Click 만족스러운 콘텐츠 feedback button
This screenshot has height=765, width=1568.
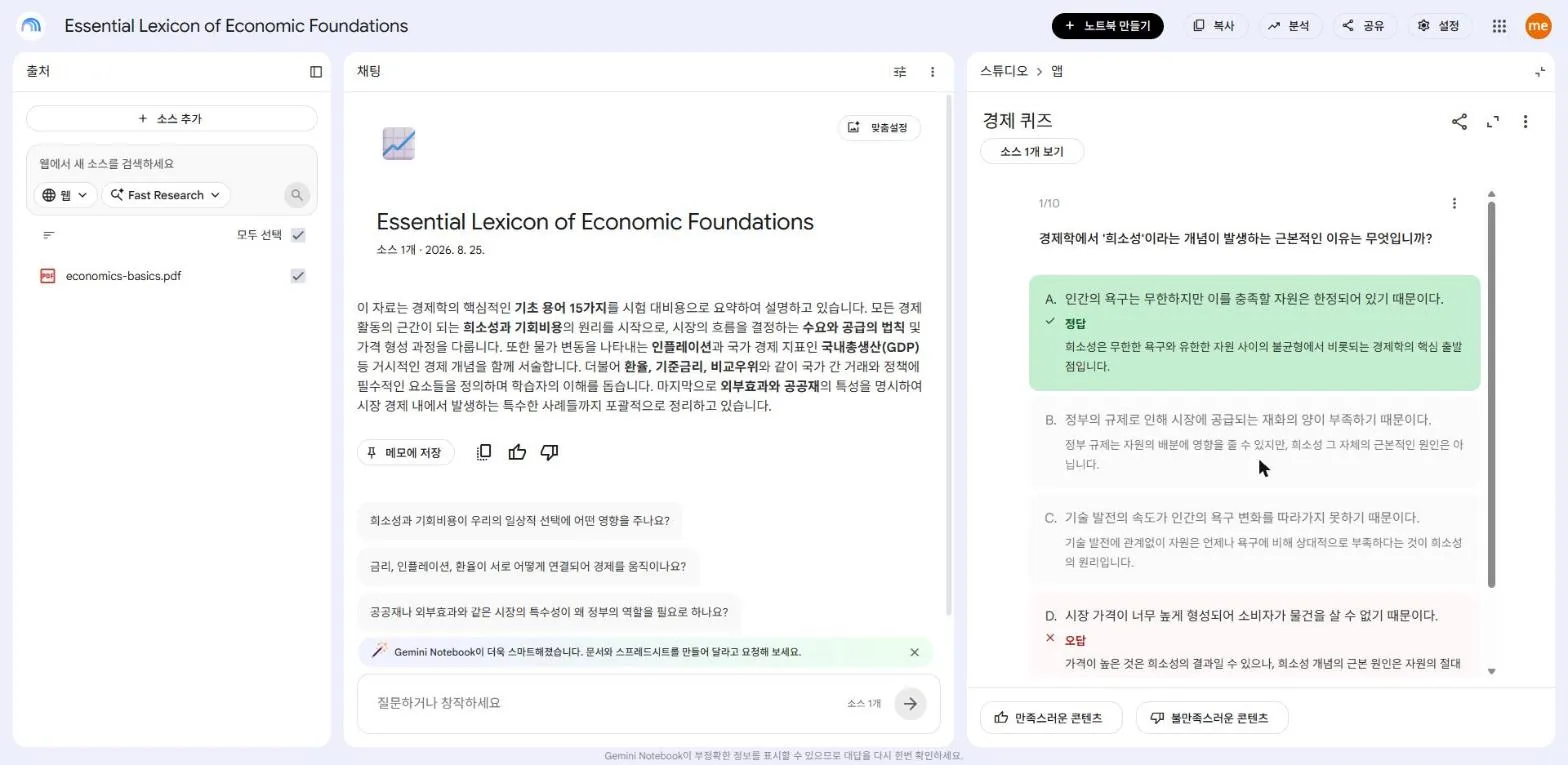[x=1051, y=718]
